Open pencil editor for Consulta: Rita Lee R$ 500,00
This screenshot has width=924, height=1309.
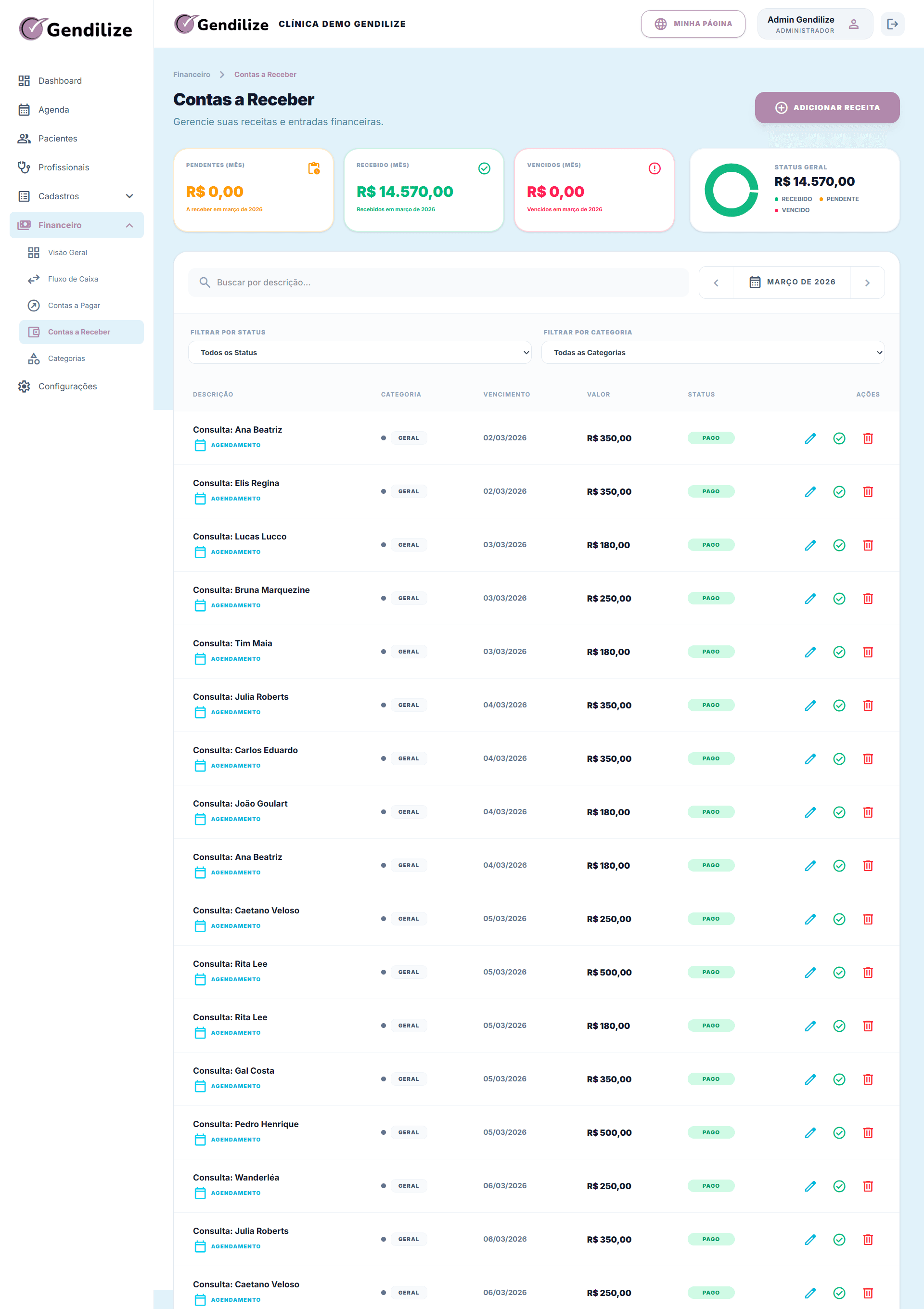(x=810, y=973)
